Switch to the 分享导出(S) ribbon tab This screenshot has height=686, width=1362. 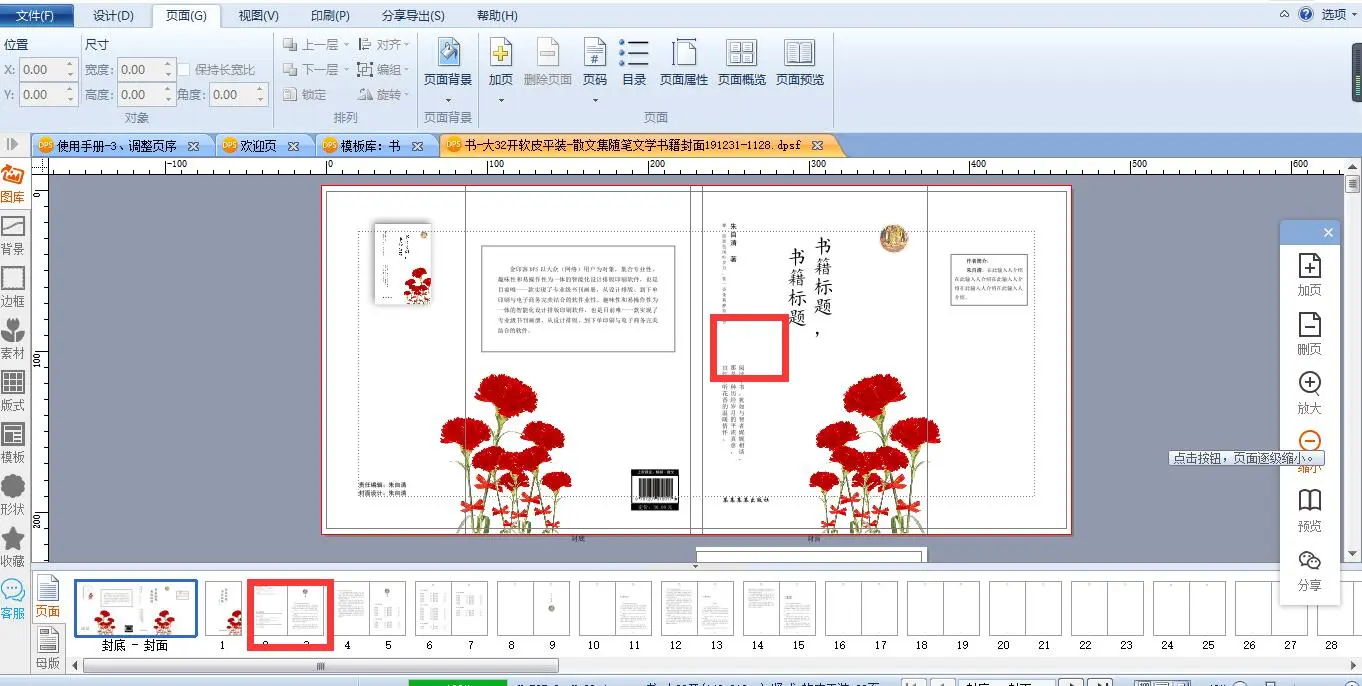point(413,15)
